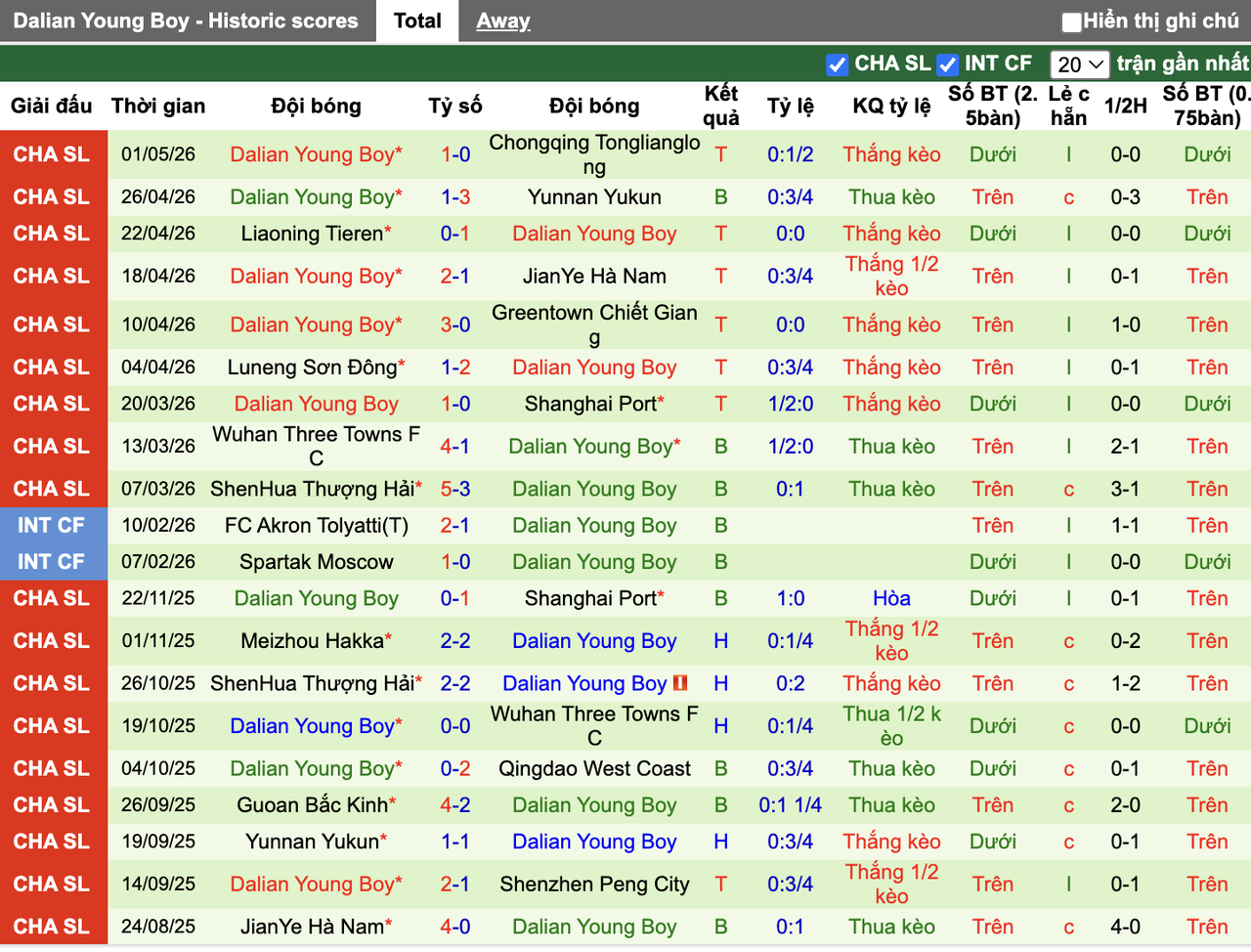Open the 20 recent matches dropdown
This screenshot has width=1251, height=952.
click(x=1080, y=65)
